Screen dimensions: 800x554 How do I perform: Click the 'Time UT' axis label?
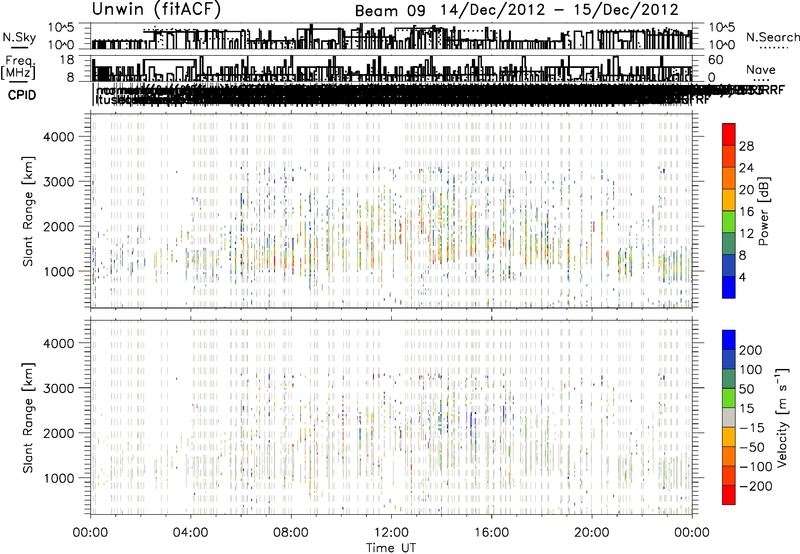pos(391,547)
